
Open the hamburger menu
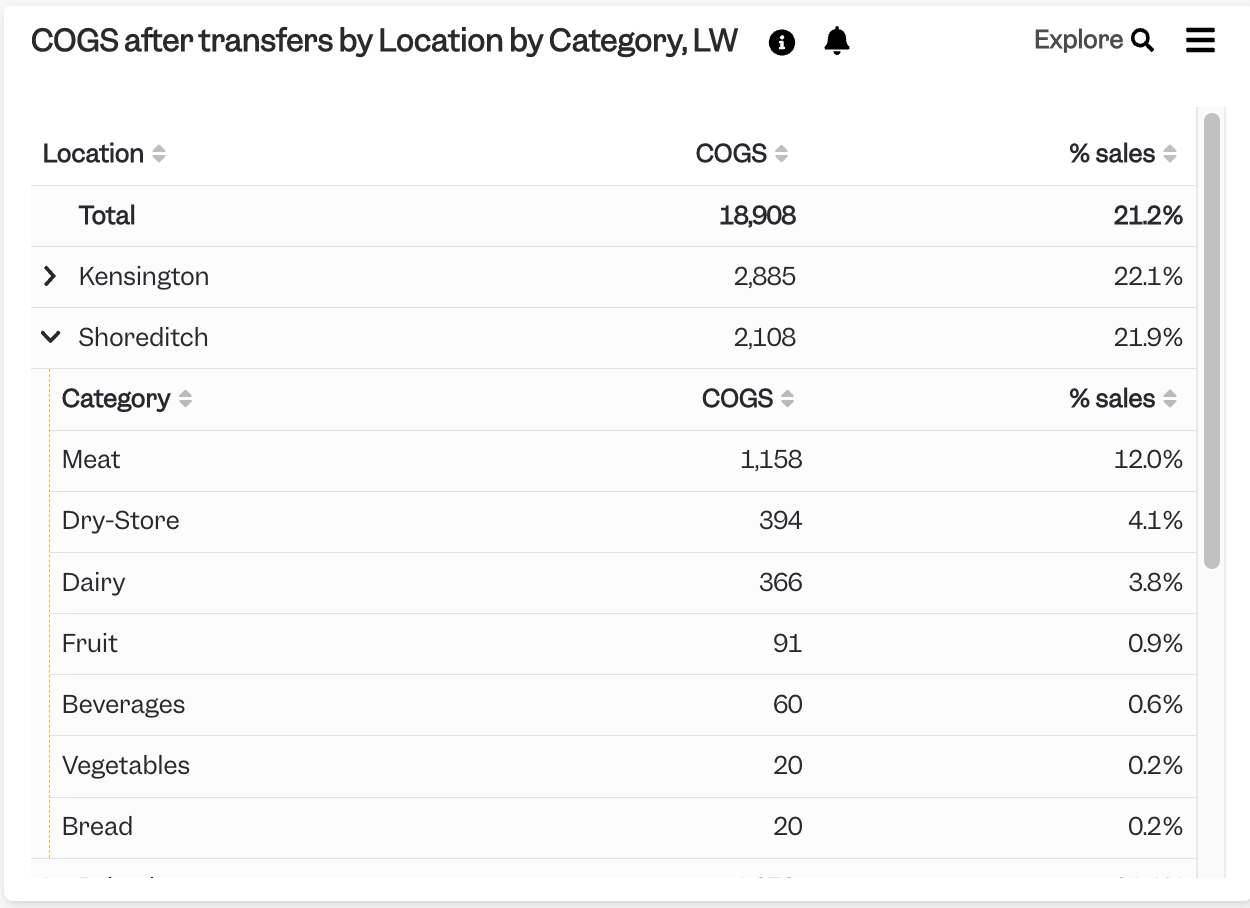coord(1200,40)
